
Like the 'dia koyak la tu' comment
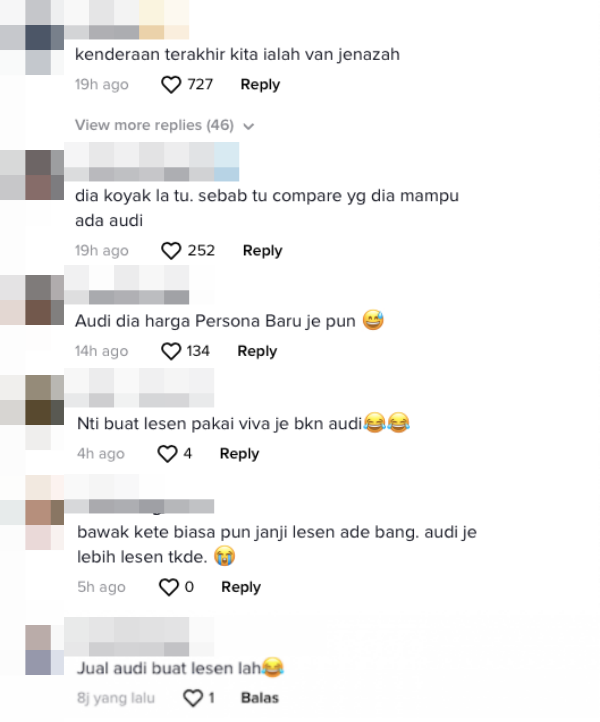pos(171,251)
